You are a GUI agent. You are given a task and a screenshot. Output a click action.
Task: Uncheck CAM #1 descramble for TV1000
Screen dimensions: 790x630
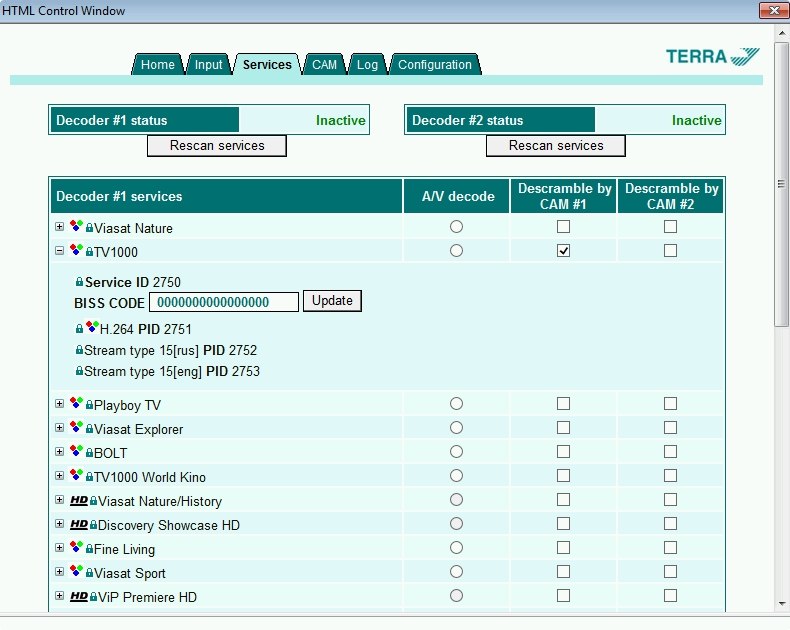point(563,250)
